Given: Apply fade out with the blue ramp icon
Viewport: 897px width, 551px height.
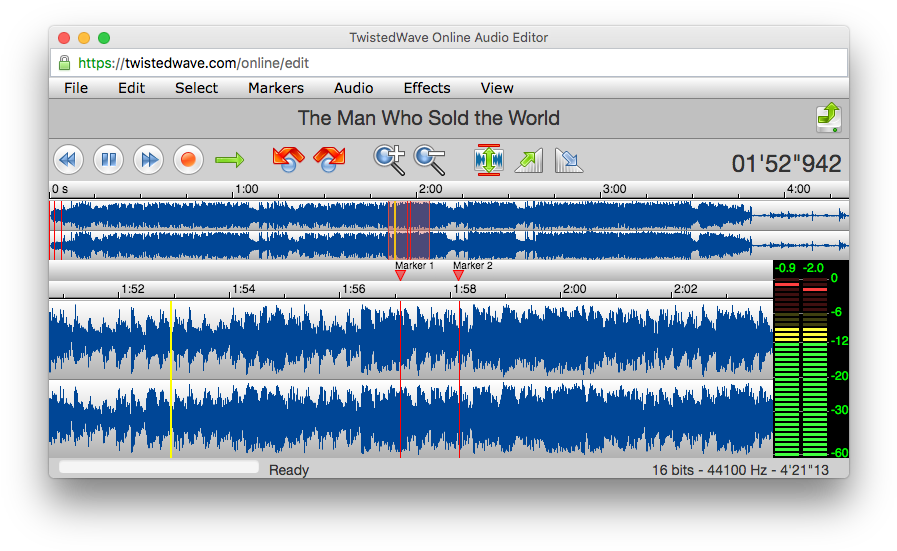Looking at the screenshot, I should click(569, 160).
